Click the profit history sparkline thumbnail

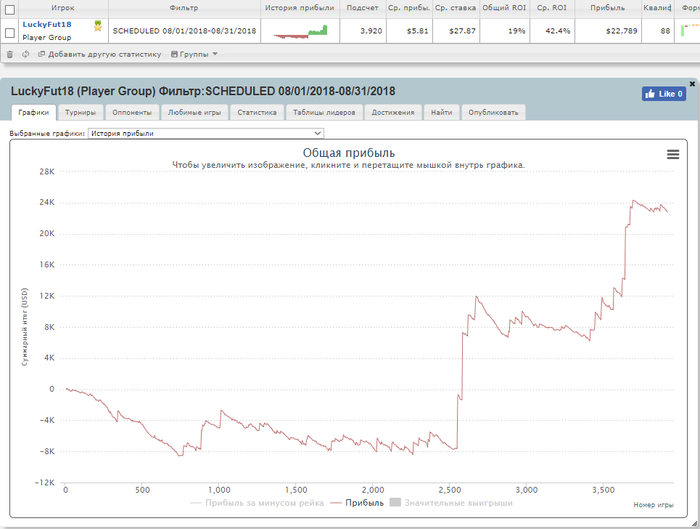click(x=300, y=31)
